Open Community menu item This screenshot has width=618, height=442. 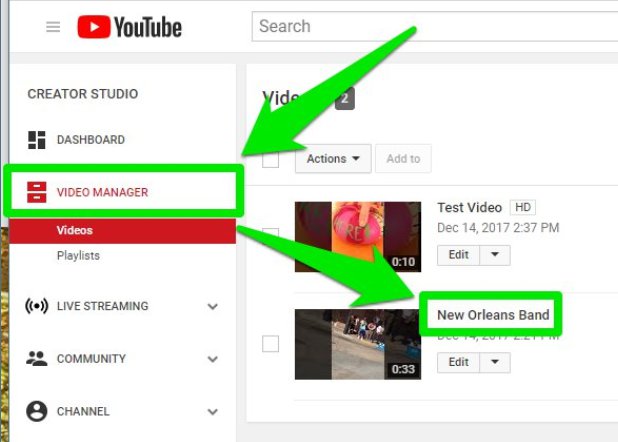tap(91, 359)
